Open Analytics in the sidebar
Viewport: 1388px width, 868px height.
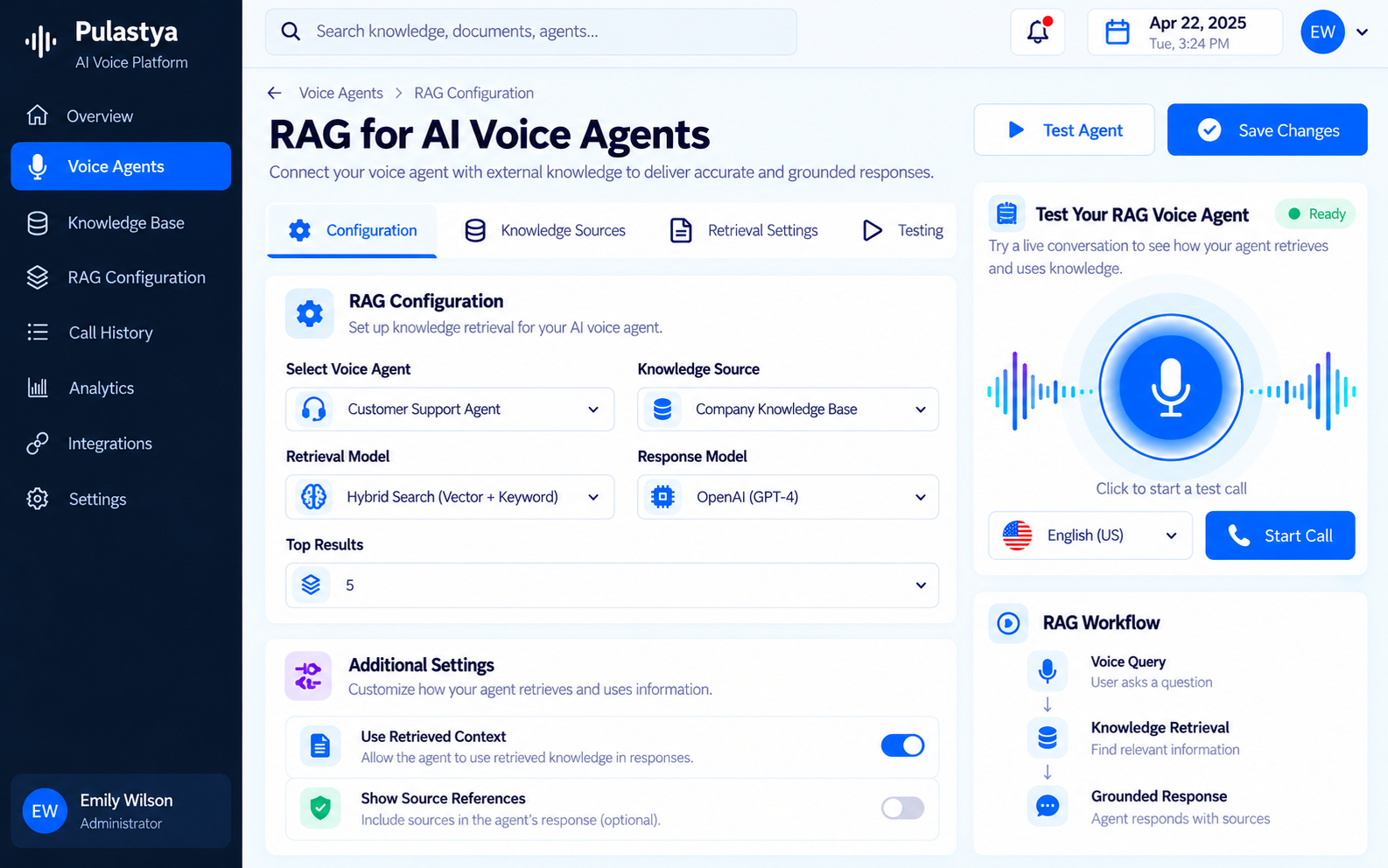(121, 388)
